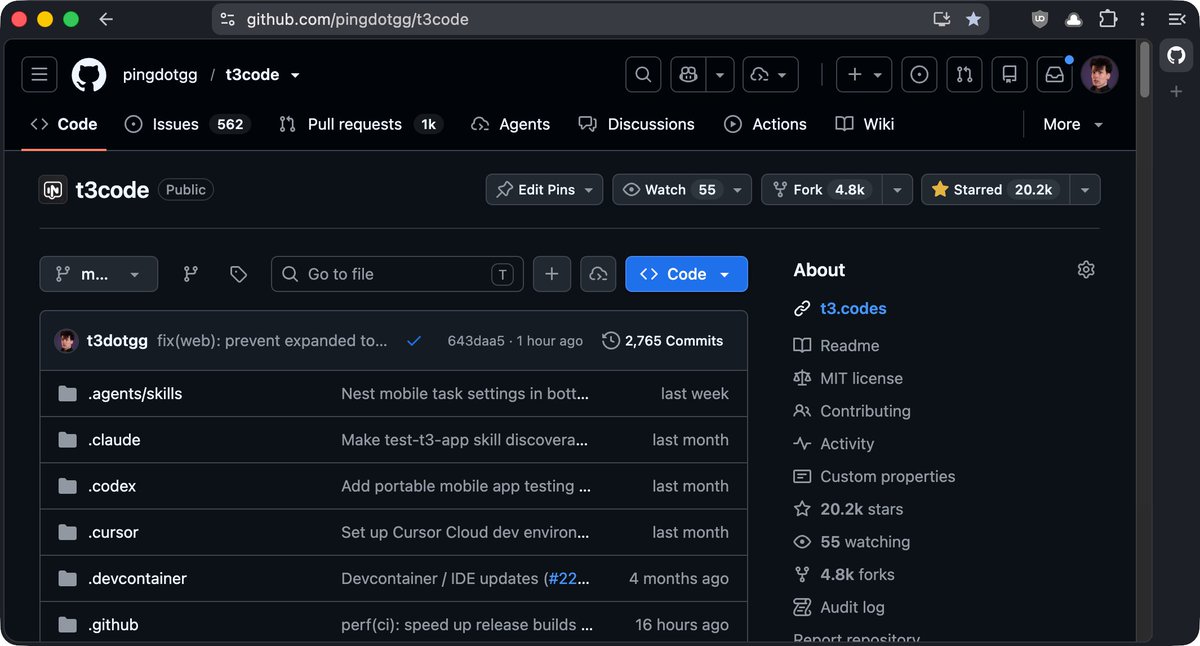The width and height of the screenshot is (1200, 646).
Task: Toggle the Starred button
Action: pyautogui.click(x=995, y=190)
